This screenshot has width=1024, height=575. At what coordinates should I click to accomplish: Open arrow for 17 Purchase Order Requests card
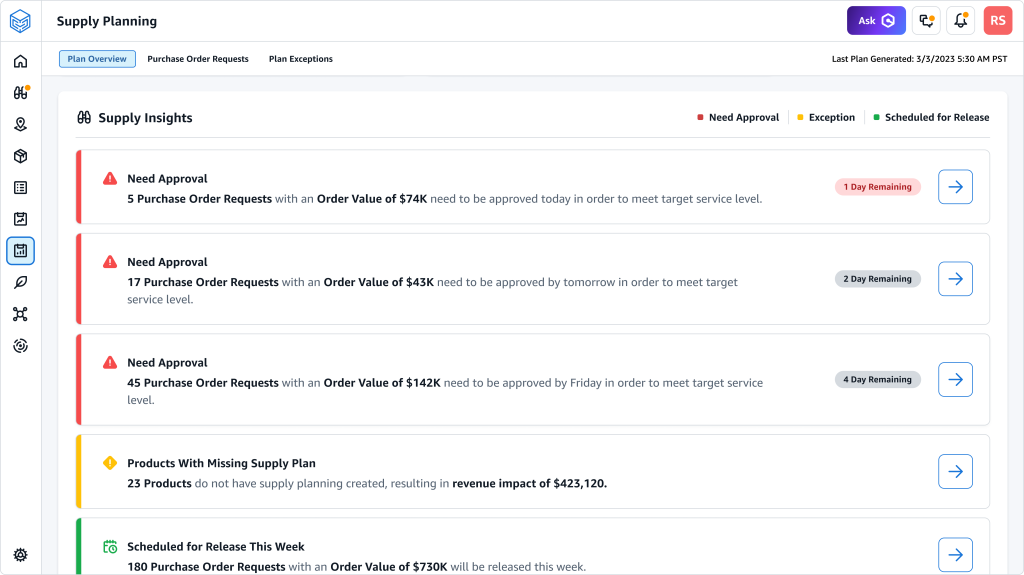point(955,279)
